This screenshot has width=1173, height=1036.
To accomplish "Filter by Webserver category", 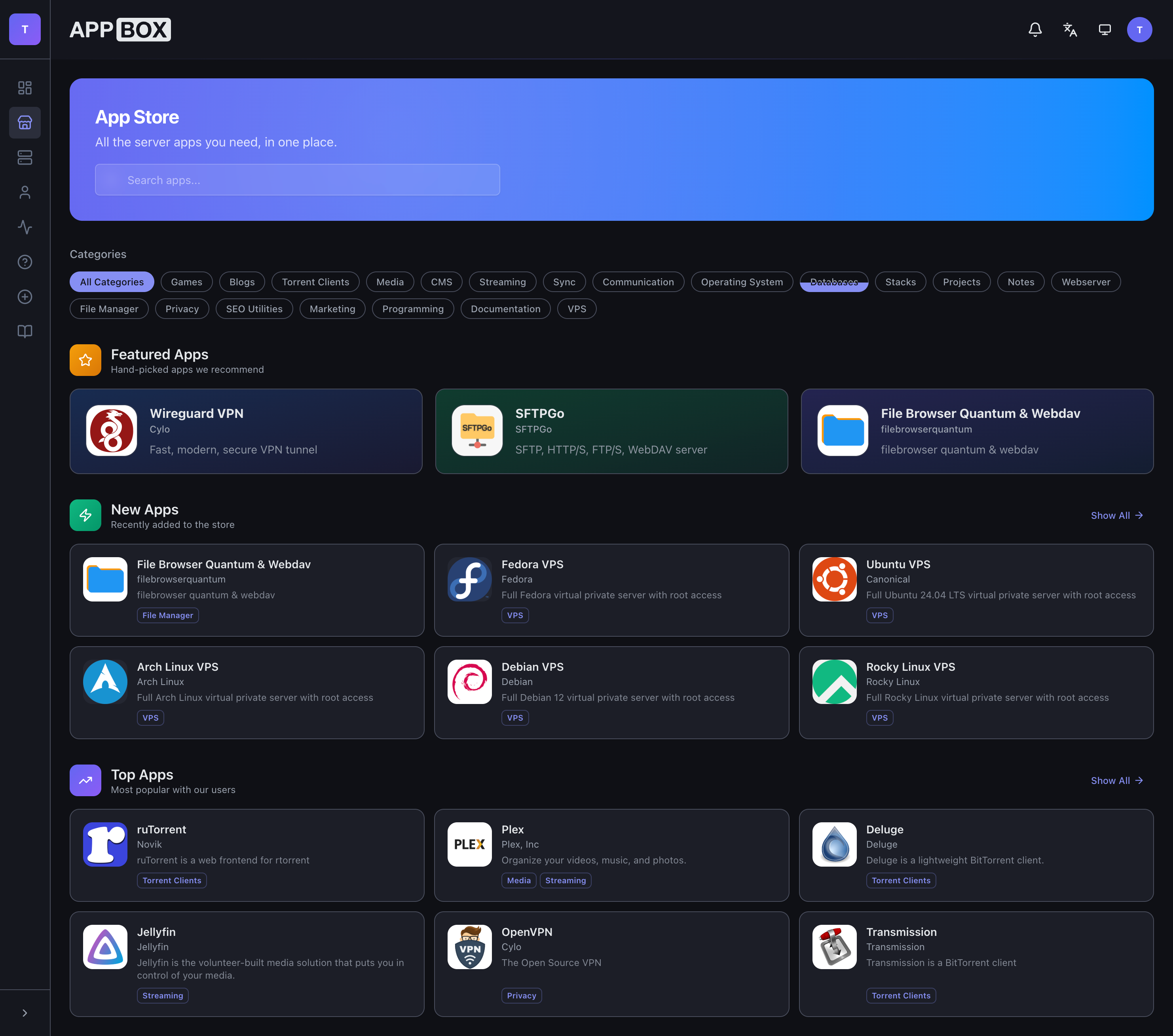I will tap(1086, 282).
